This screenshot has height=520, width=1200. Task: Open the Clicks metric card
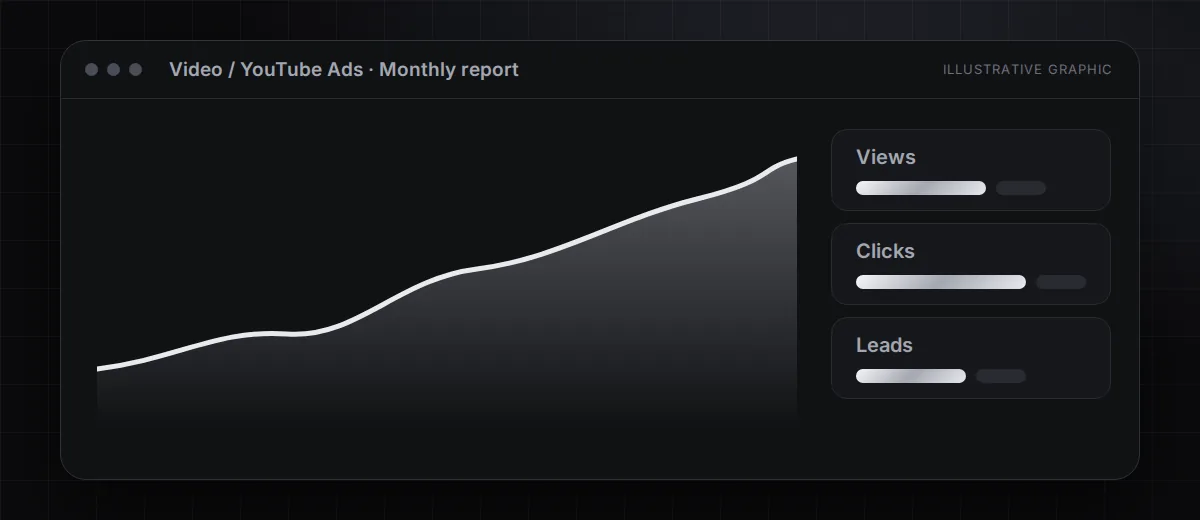(971, 264)
